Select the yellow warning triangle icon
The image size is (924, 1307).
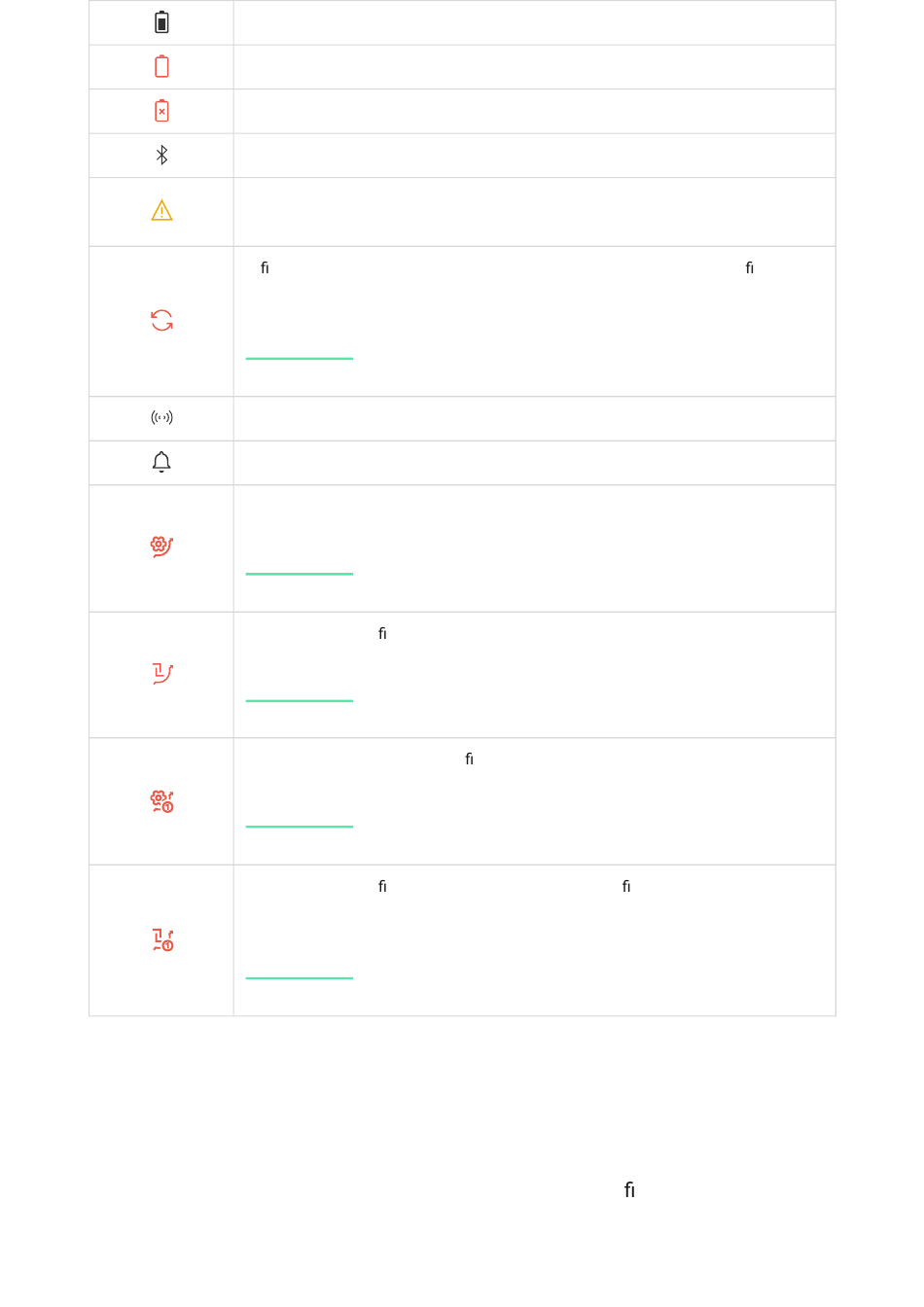pos(161,211)
